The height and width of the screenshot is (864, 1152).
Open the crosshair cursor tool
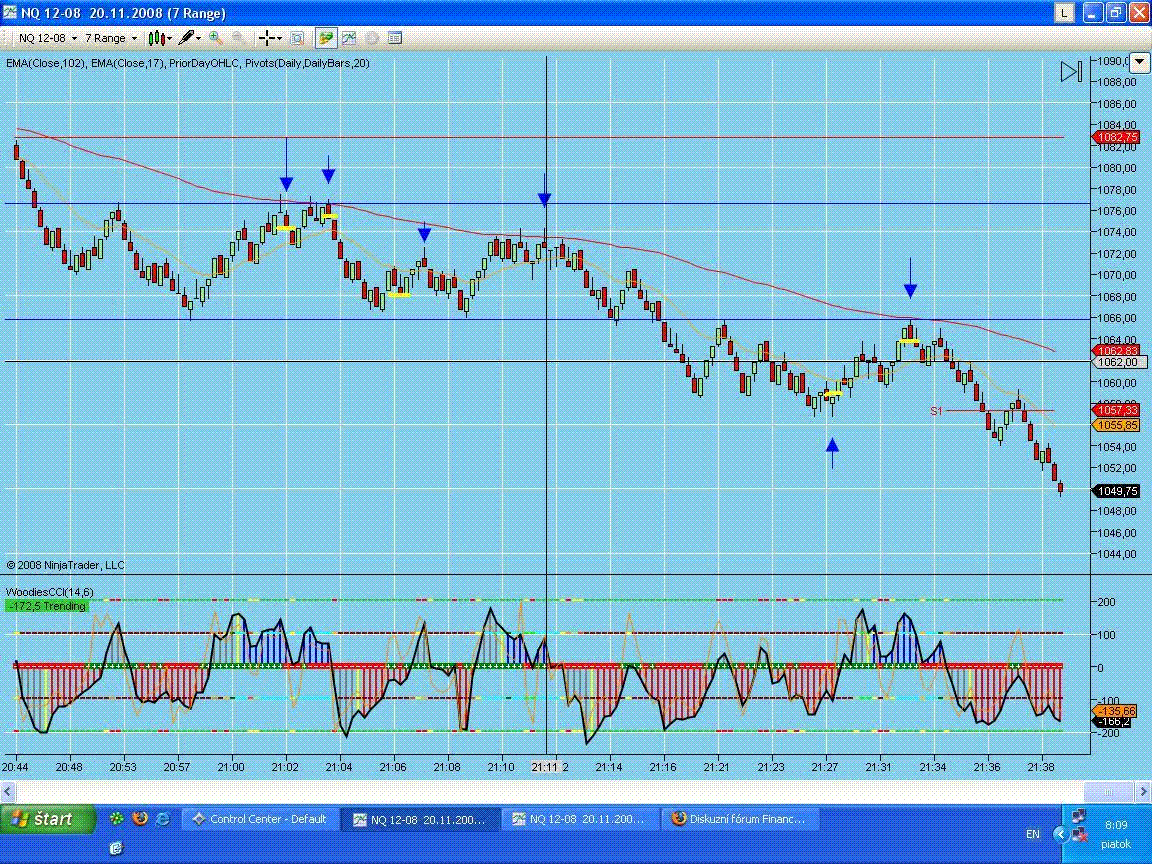[269, 38]
